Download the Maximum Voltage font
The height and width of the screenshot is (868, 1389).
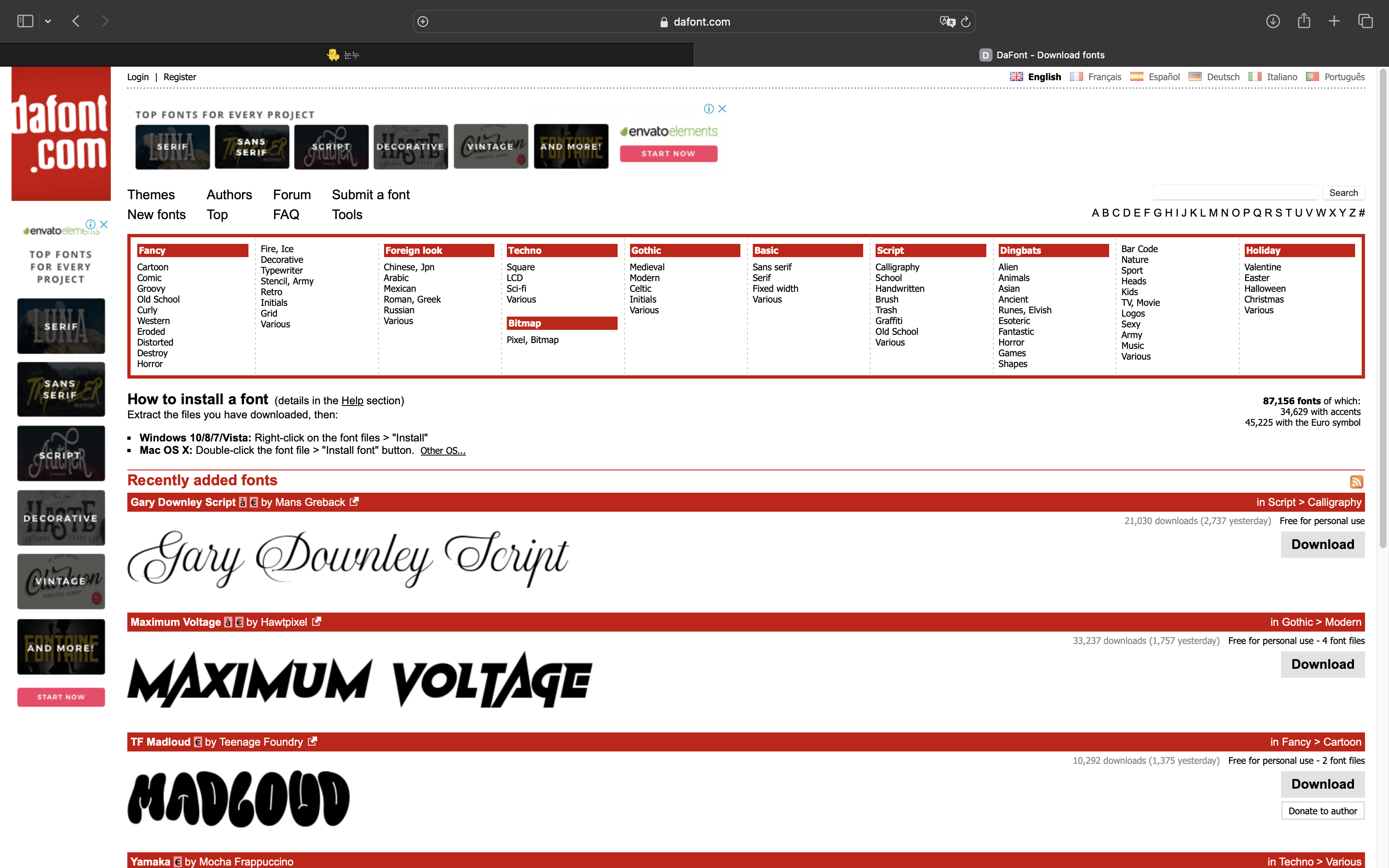(1322, 664)
